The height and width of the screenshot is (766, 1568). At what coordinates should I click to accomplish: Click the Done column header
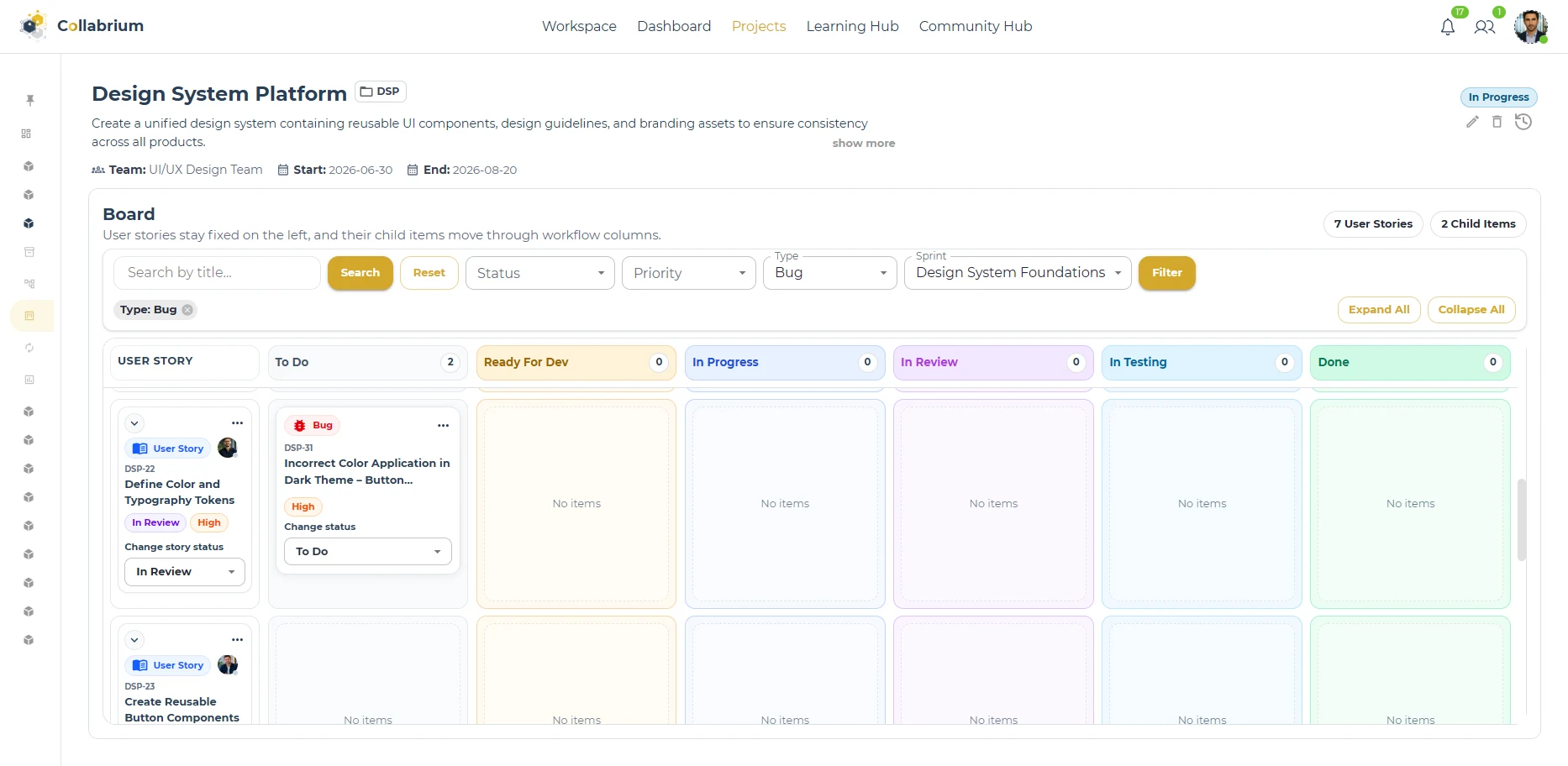pyautogui.click(x=1410, y=362)
